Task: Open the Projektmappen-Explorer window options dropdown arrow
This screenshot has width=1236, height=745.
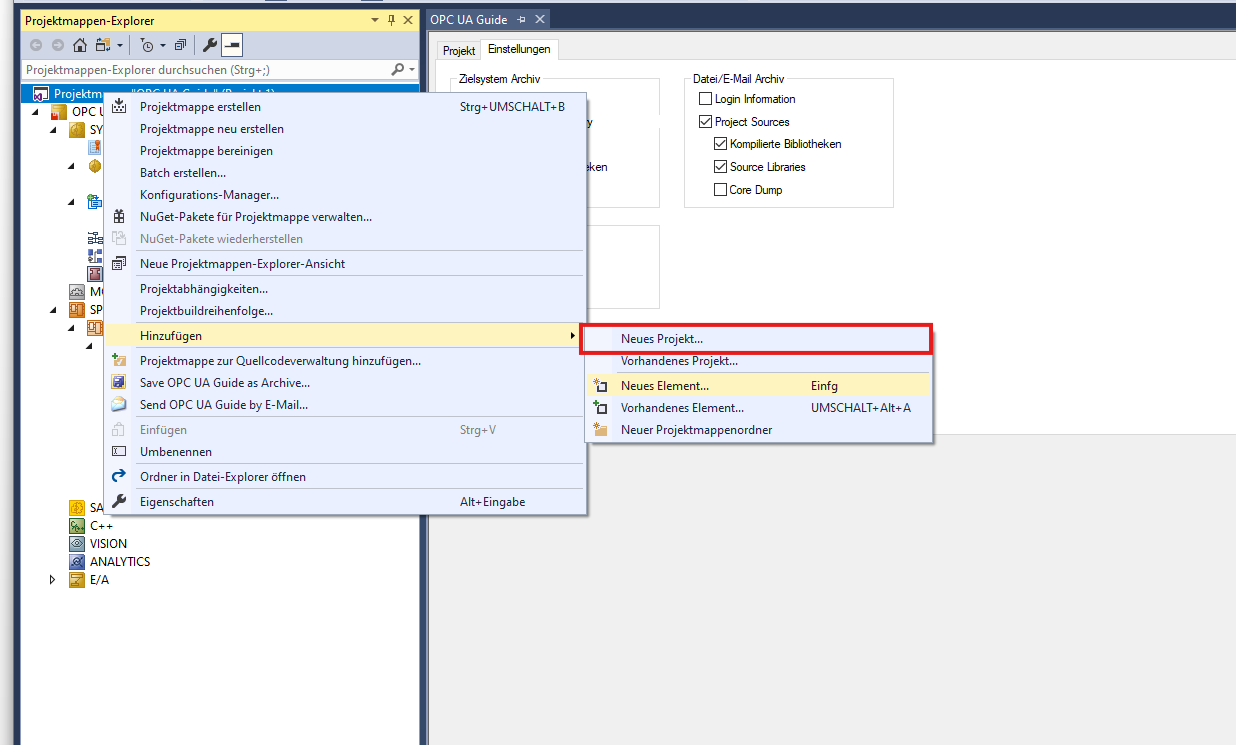Action: [374, 20]
